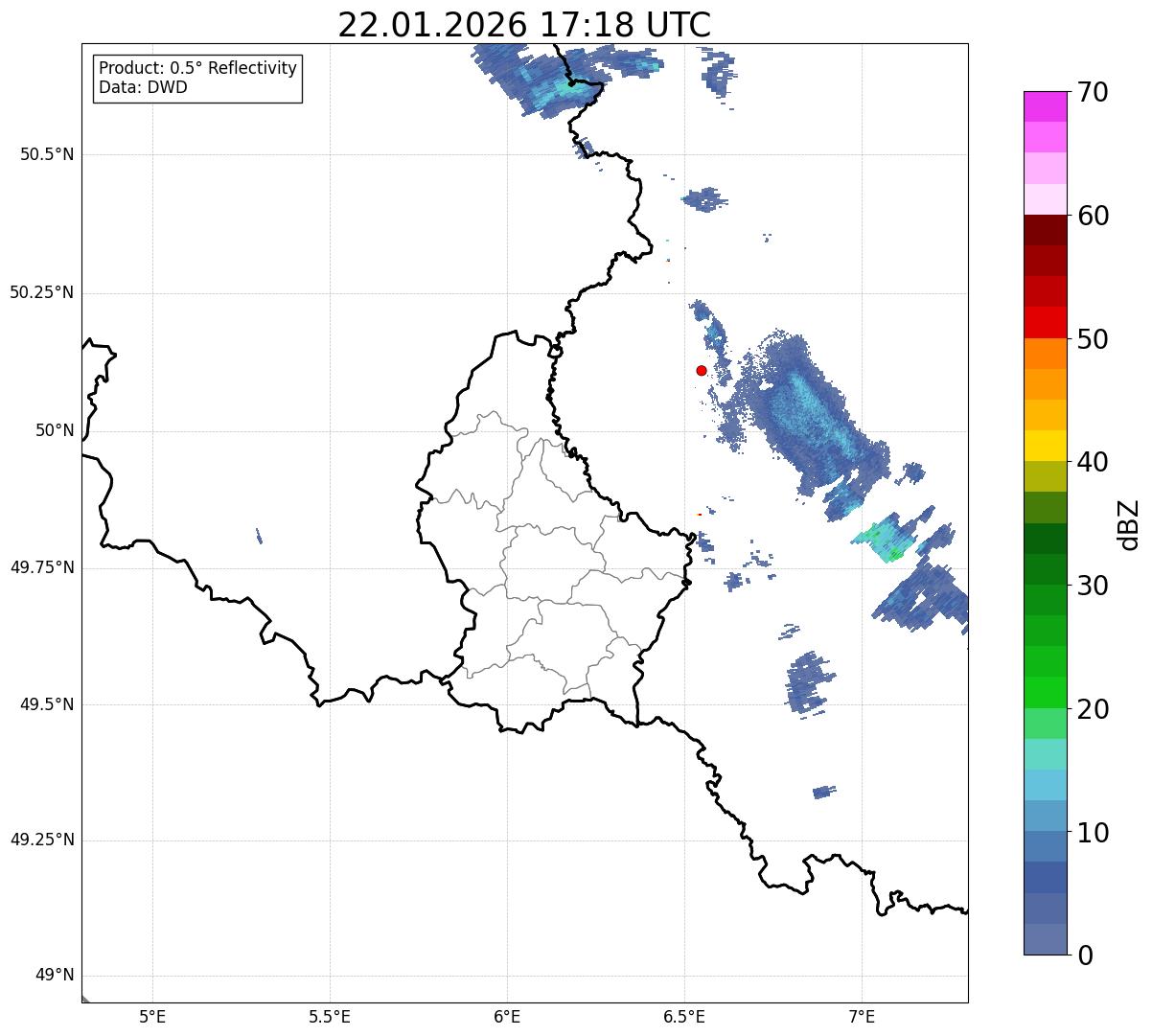Image resolution: width=1152 pixels, height=1036 pixels.
Task: Click the Product: 0.5° Reflectivity label
Action: coord(197,68)
